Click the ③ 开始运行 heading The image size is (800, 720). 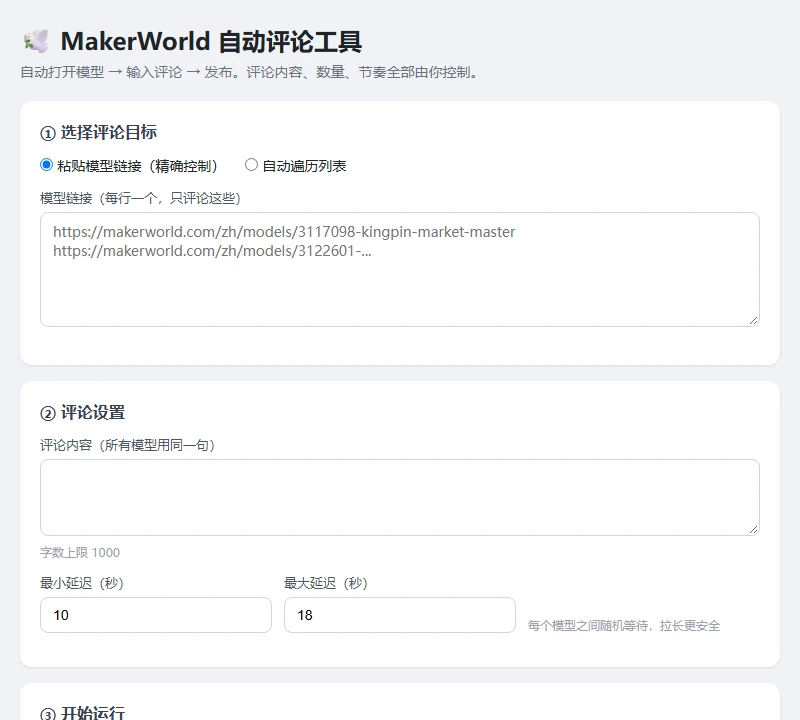(83, 713)
